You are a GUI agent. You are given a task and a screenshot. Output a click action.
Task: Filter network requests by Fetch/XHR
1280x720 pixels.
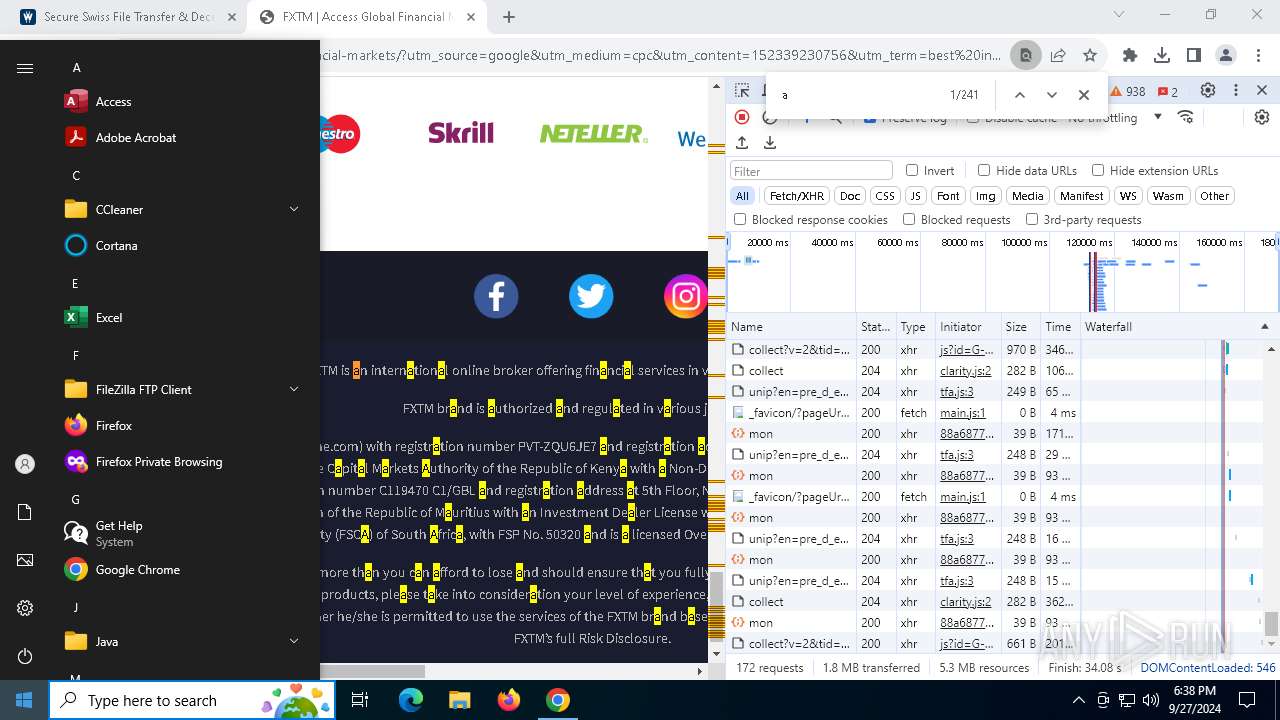point(797,196)
